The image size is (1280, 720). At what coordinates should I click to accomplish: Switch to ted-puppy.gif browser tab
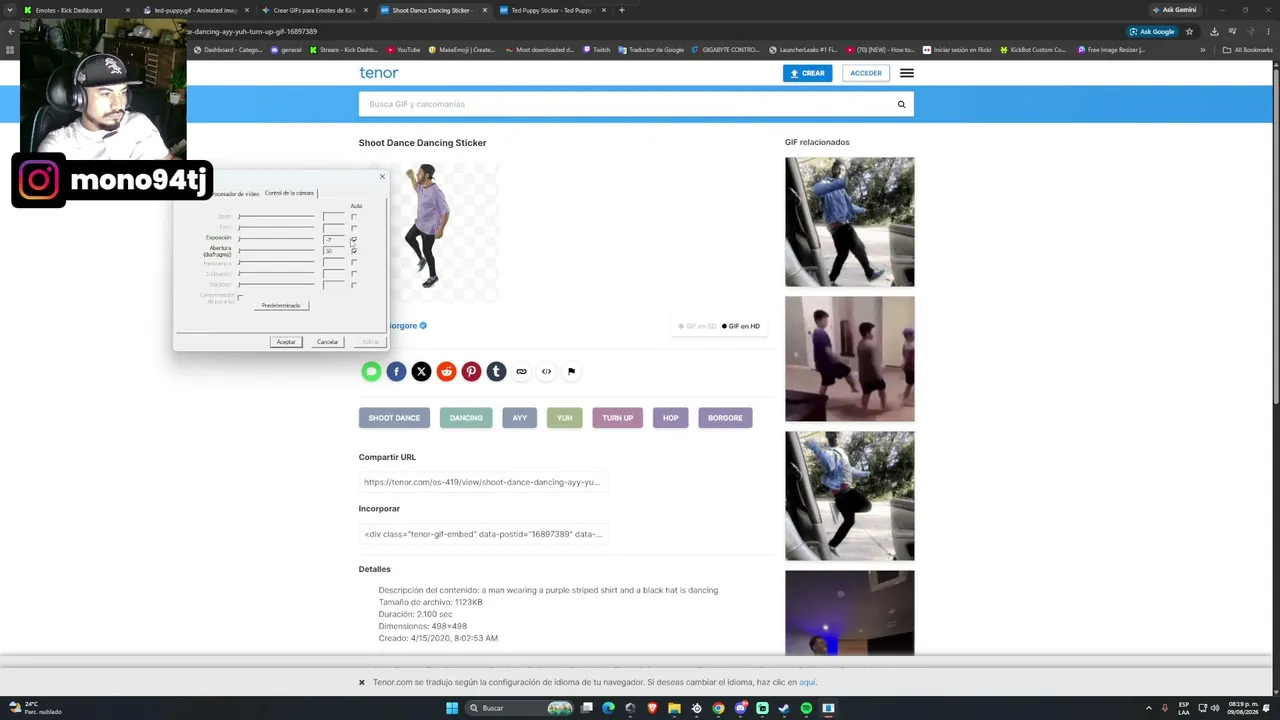pos(195,10)
